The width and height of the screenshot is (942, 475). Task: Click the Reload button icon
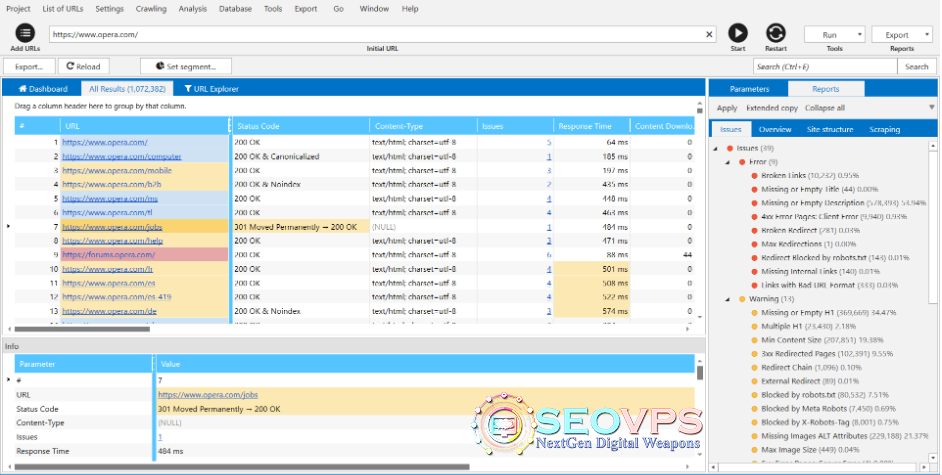coord(70,66)
